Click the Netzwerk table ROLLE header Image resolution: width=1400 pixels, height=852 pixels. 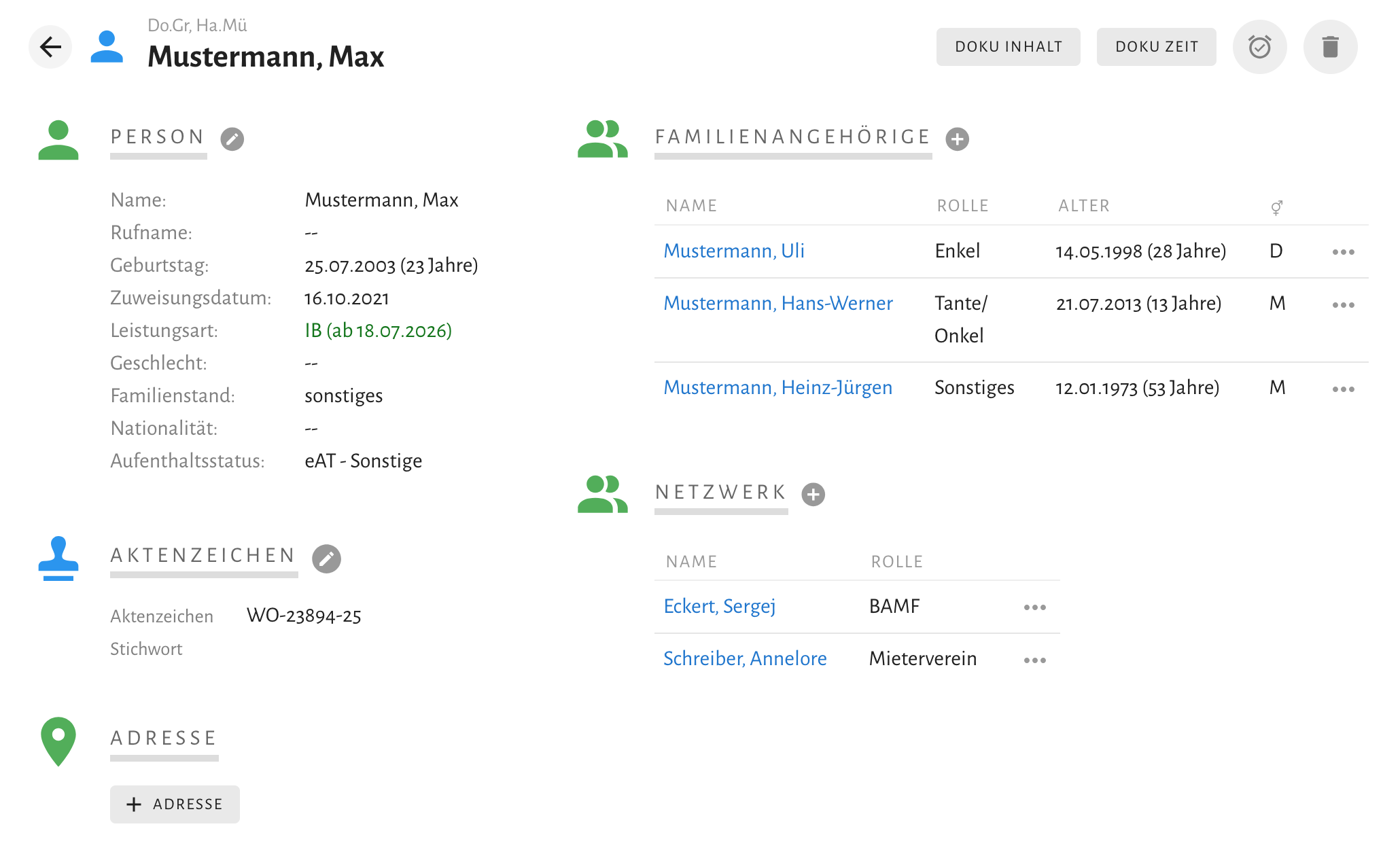click(897, 562)
